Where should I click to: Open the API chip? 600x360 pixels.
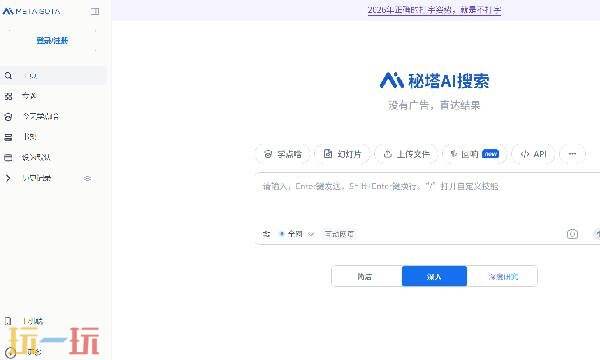tap(533, 154)
